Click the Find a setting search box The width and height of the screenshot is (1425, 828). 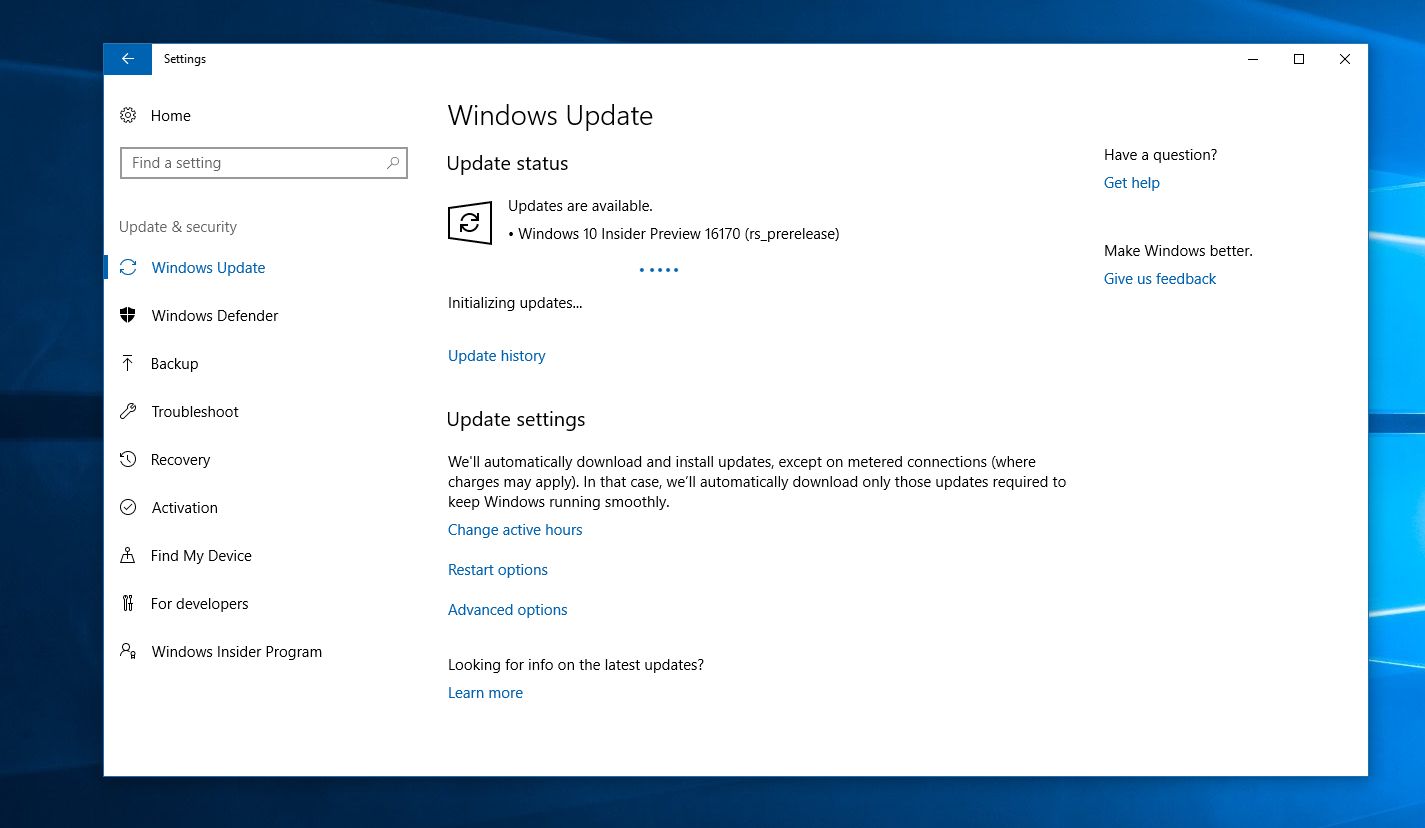(x=264, y=163)
